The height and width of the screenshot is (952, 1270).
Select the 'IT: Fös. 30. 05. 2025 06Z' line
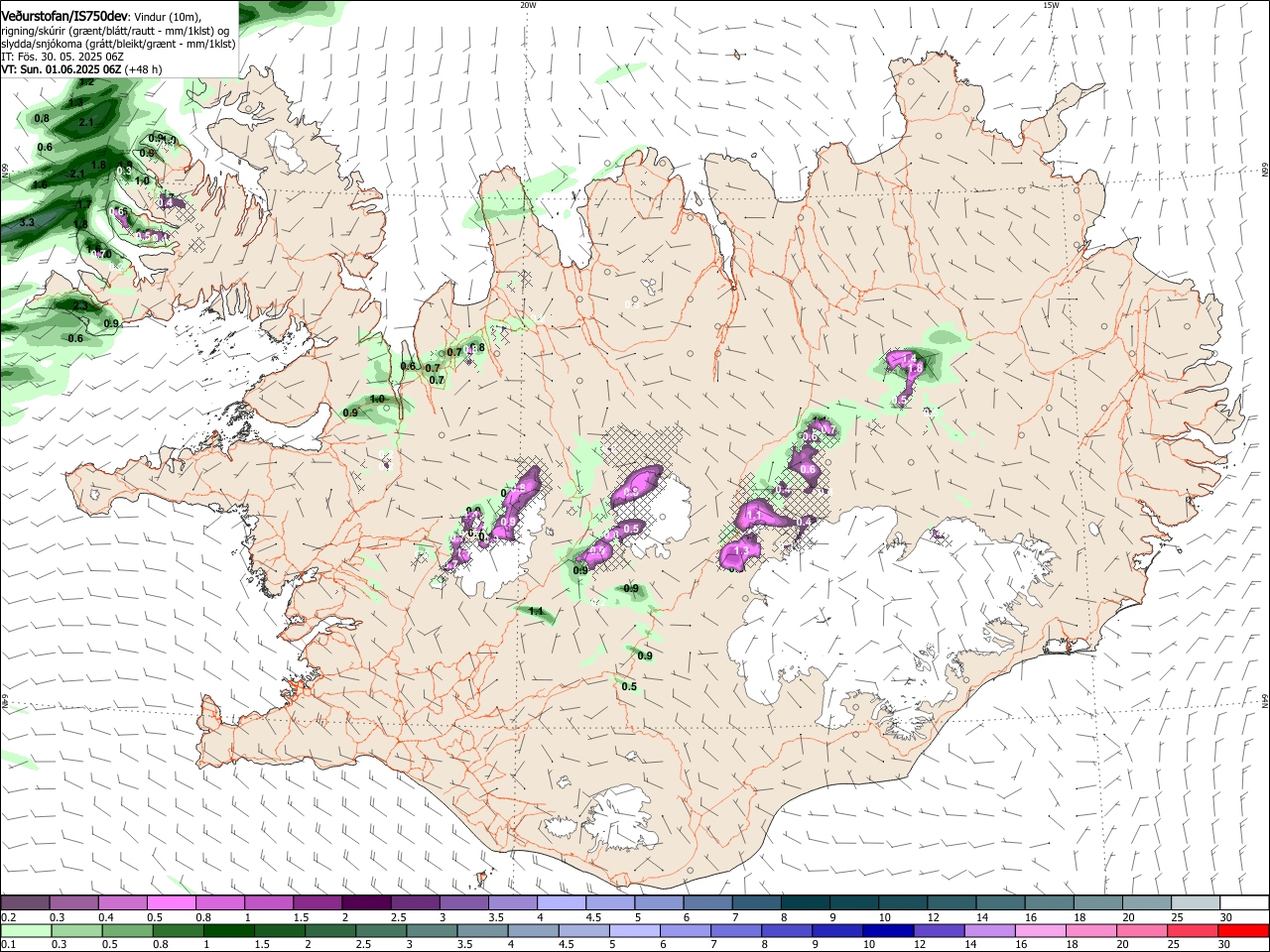[x=63, y=57]
